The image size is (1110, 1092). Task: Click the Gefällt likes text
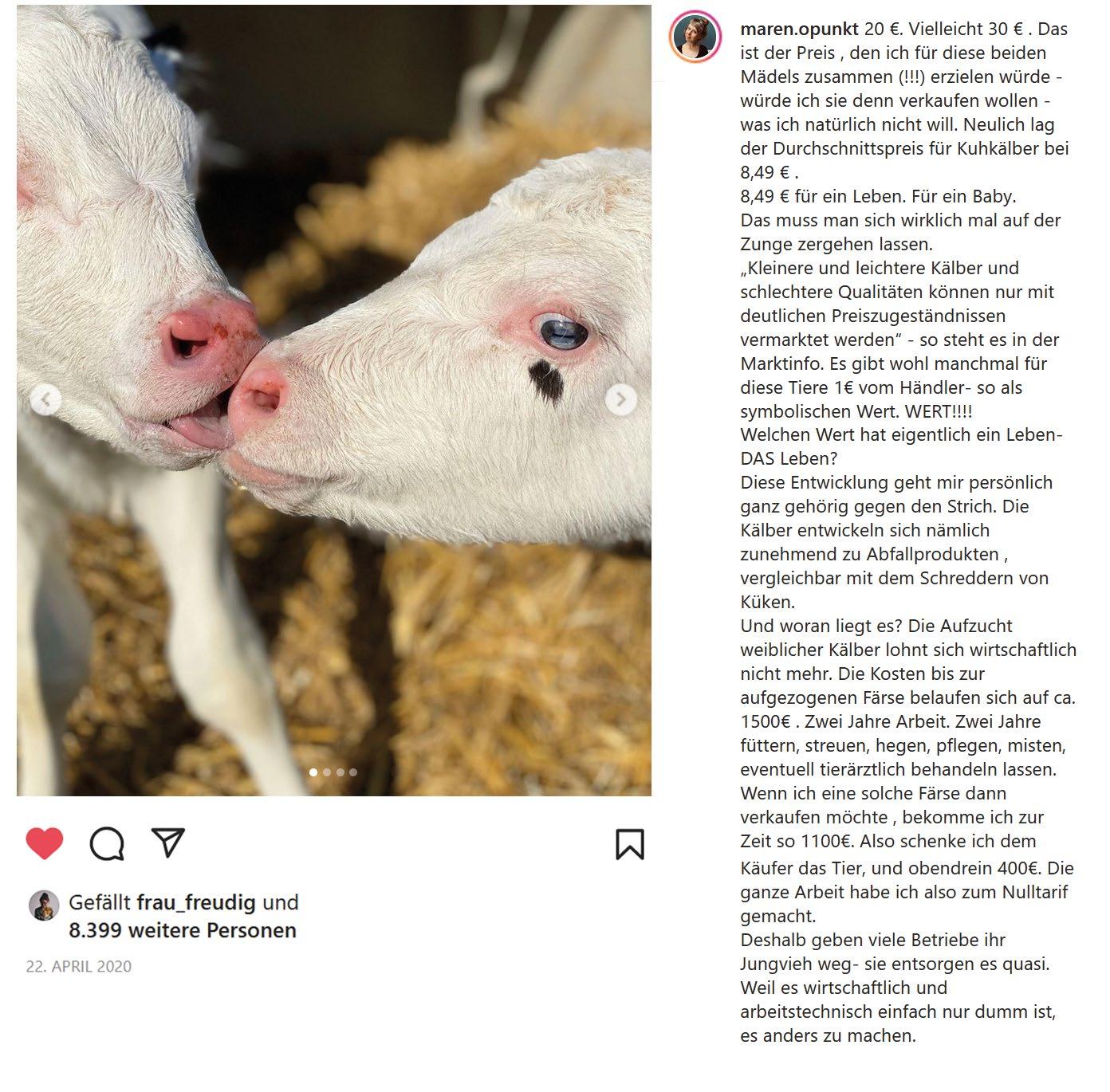click(100, 902)
